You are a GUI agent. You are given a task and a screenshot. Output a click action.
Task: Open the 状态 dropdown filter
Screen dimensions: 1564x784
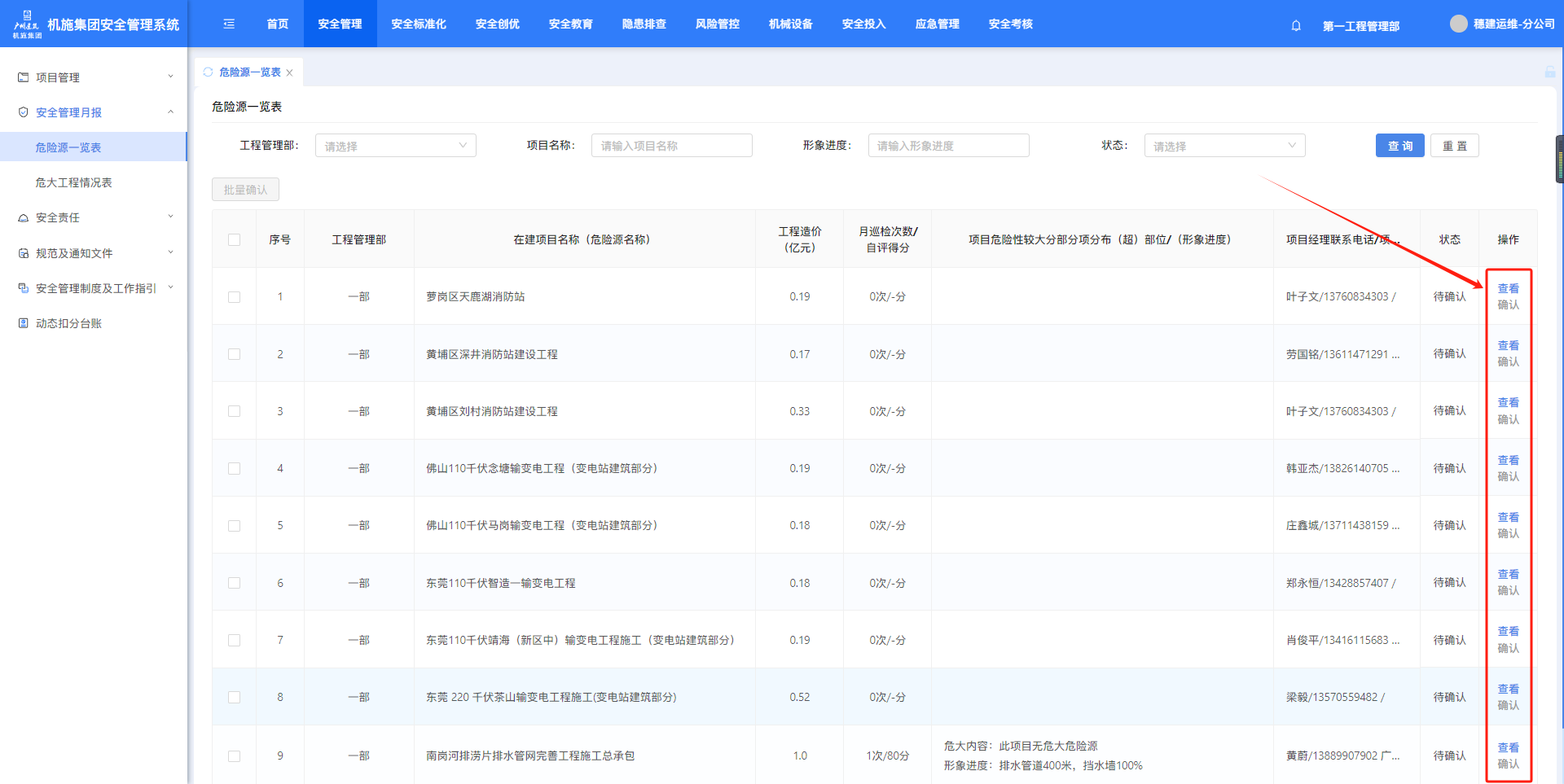tap(1224, 146)
